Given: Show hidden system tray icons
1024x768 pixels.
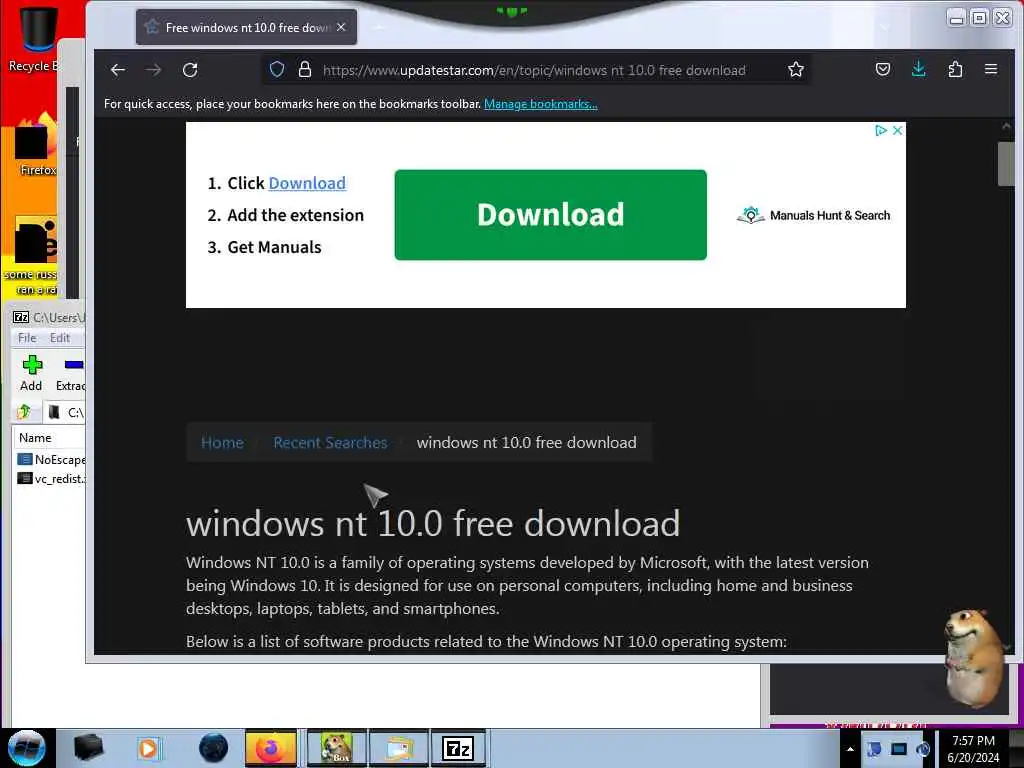Looking at the screenshot, I should click(x=850, y=749).
